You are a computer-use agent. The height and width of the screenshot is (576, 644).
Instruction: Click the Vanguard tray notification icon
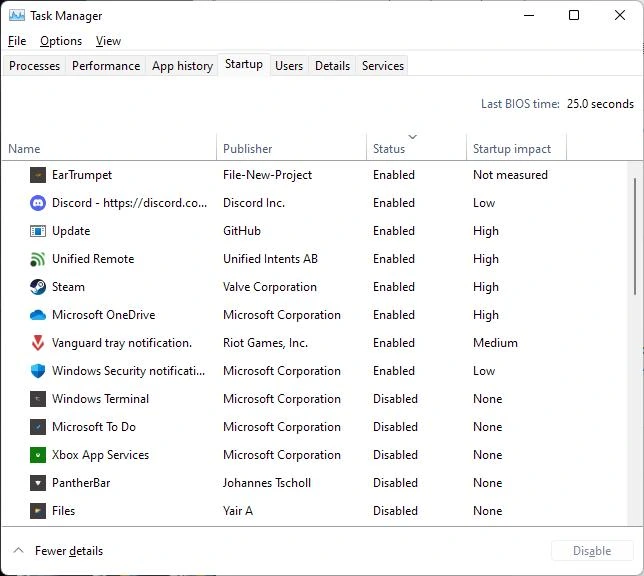click(x=38, y=343)
